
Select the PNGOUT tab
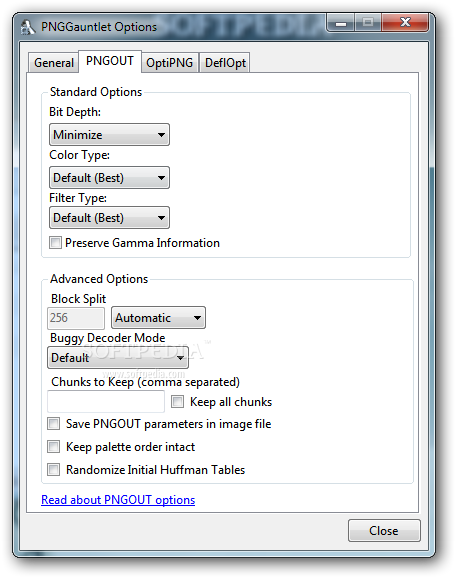109,61
